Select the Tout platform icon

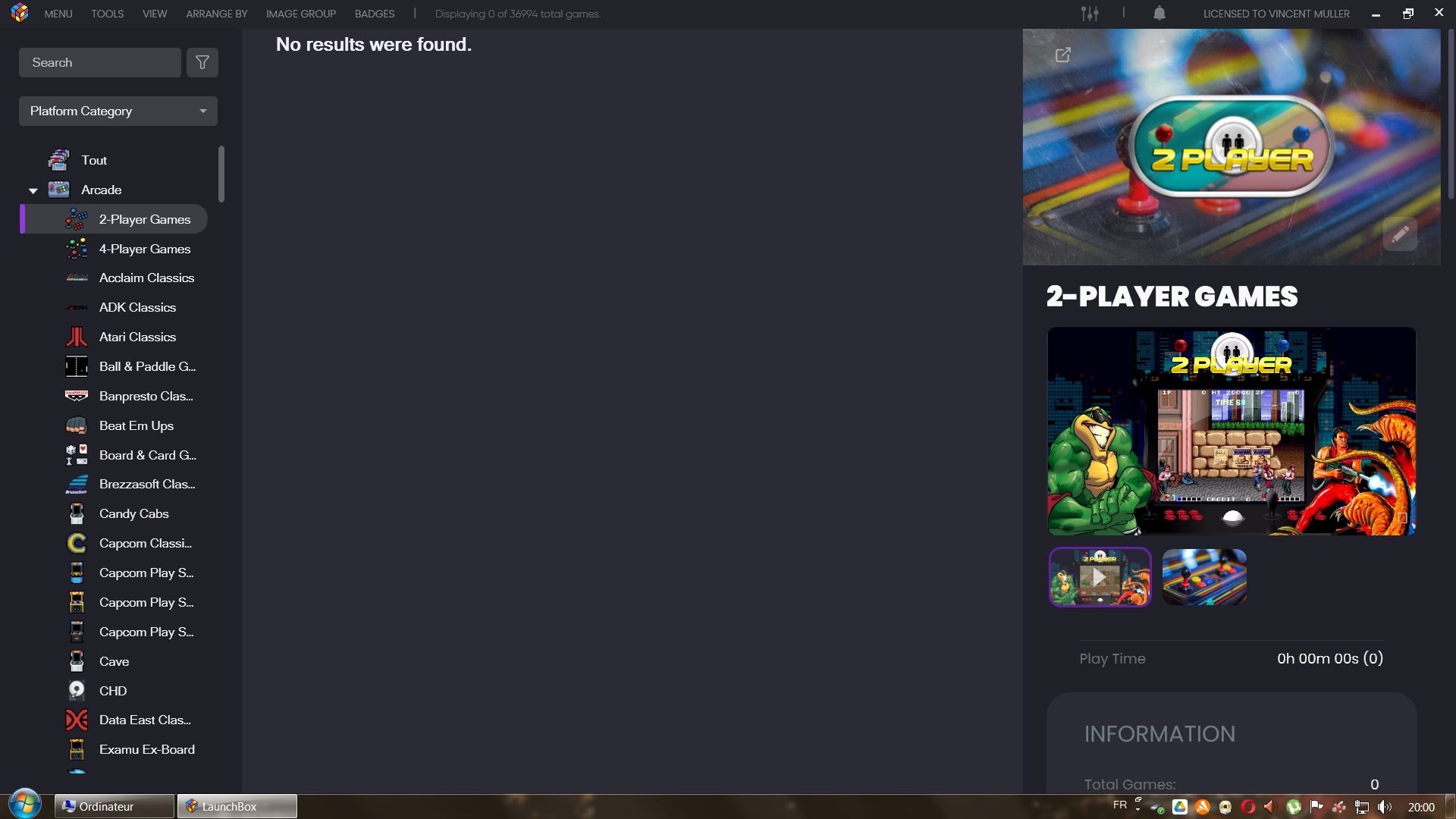point(58,160)
